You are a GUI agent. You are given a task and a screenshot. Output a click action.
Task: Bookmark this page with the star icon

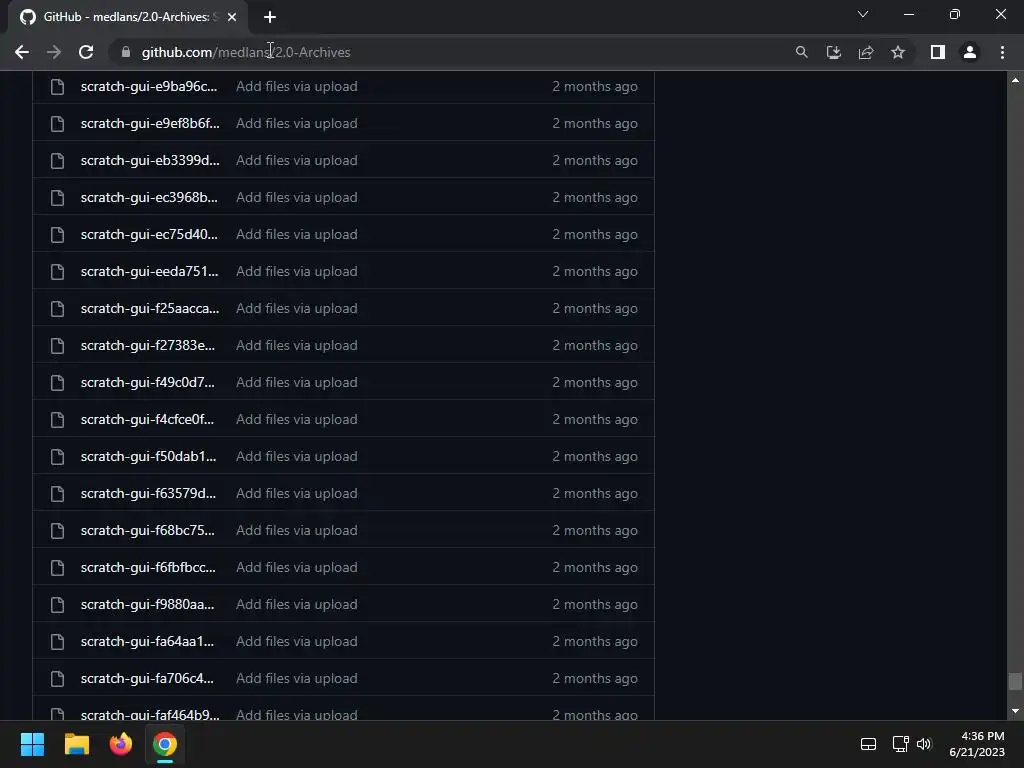tap(898, 52)
